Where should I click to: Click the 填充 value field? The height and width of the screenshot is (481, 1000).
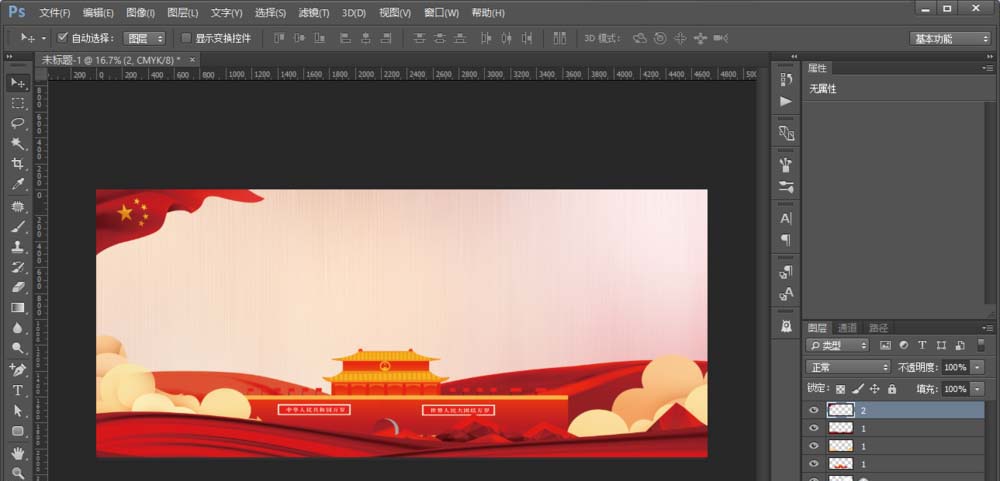pos(955,389)
